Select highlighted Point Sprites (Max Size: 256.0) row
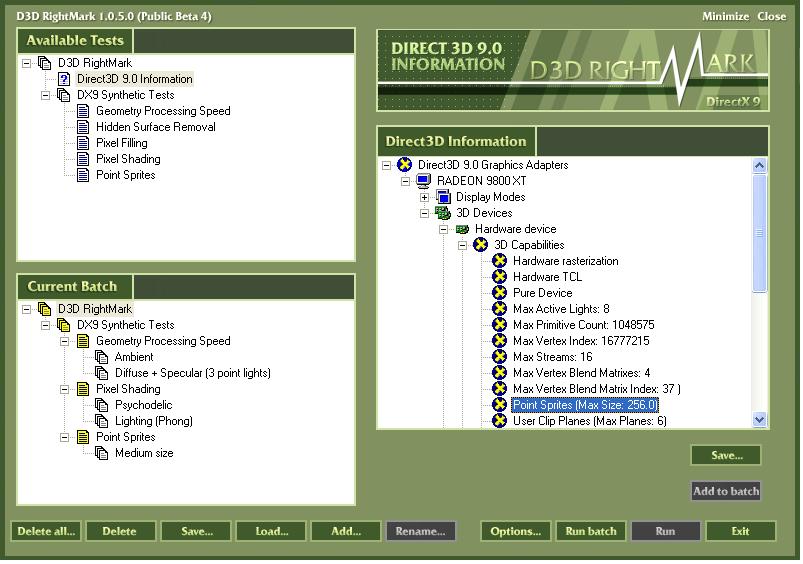 (x=585, y=405)
